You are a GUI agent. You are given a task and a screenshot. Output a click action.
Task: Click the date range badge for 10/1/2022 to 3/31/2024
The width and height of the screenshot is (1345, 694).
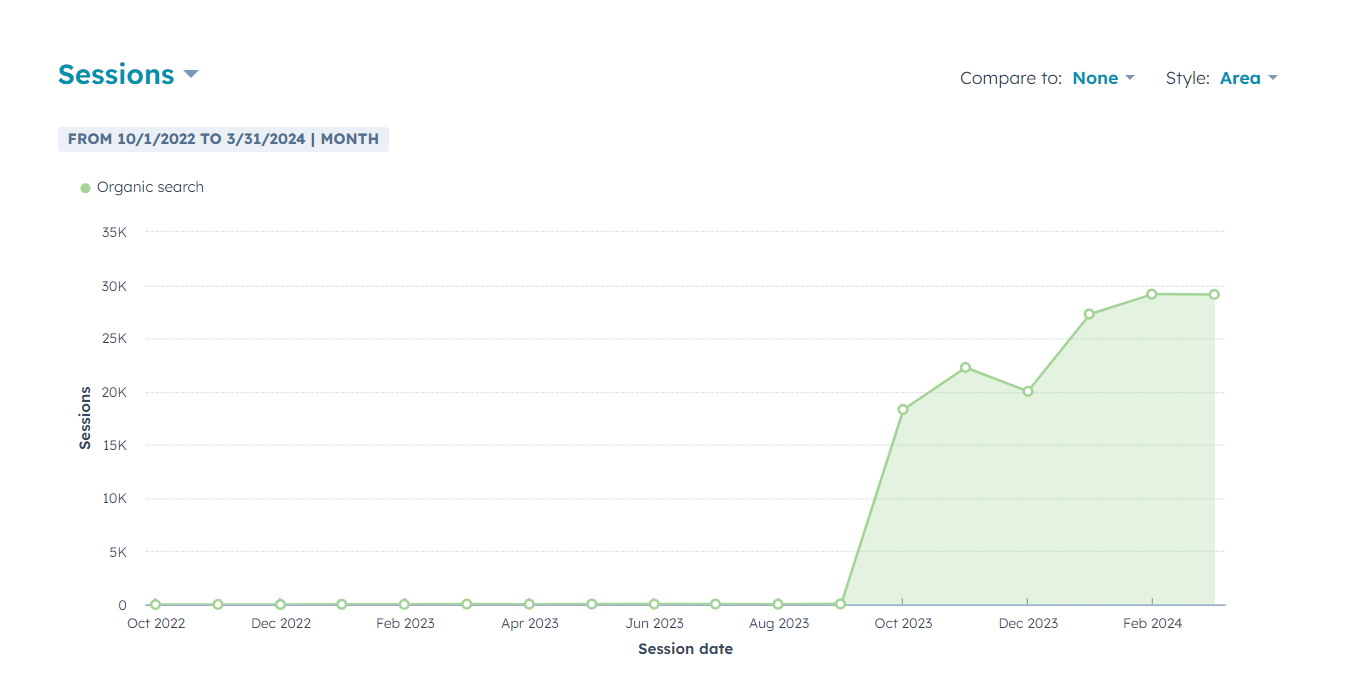(223, 139)
